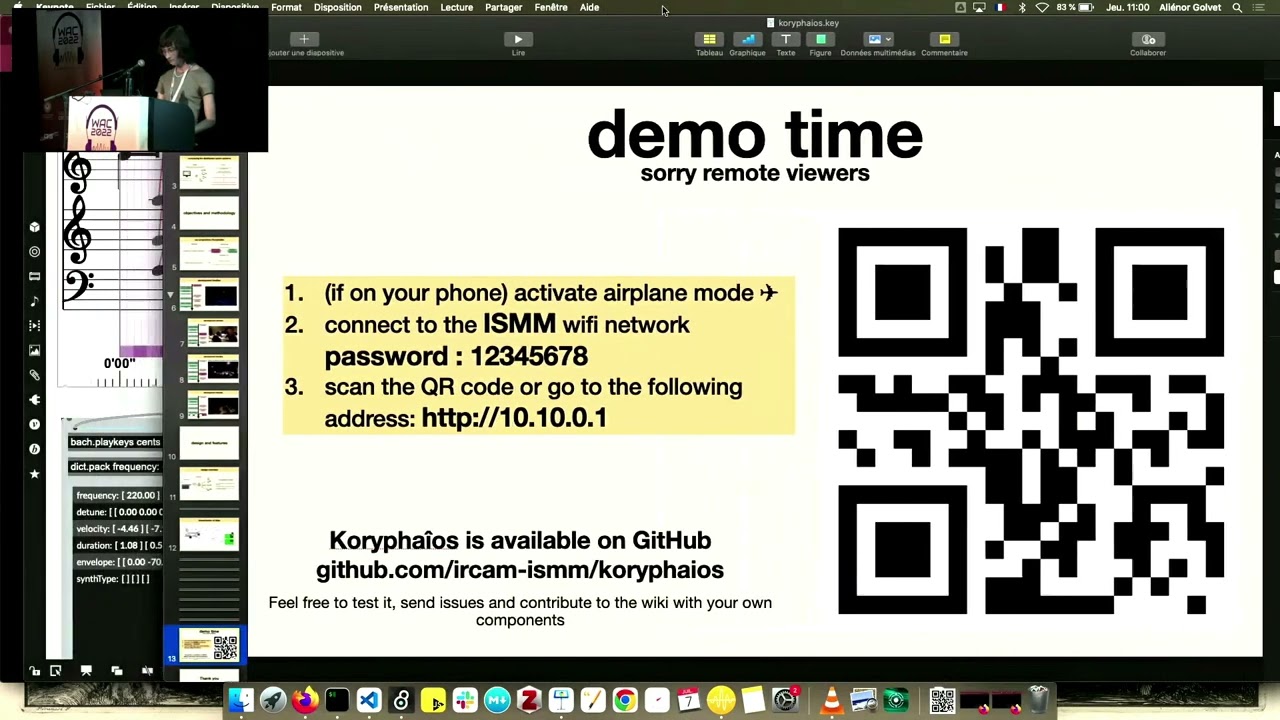Open the Aide menu
Viewport: 1280px width, 720px height.
tap(589, 7)
